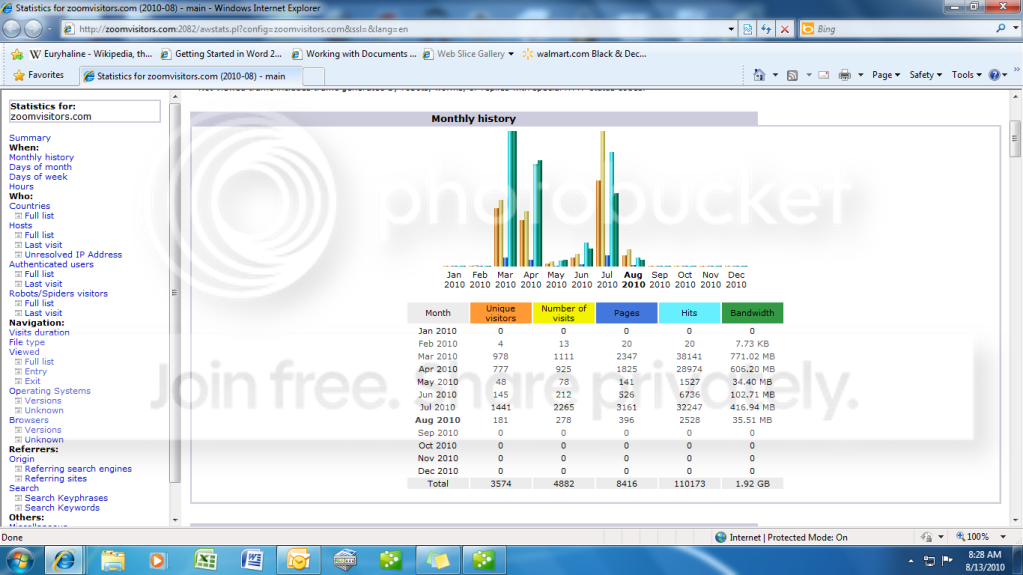Click the Favorites star button
Screen dimensions: 1023x575
coord(39,75)
